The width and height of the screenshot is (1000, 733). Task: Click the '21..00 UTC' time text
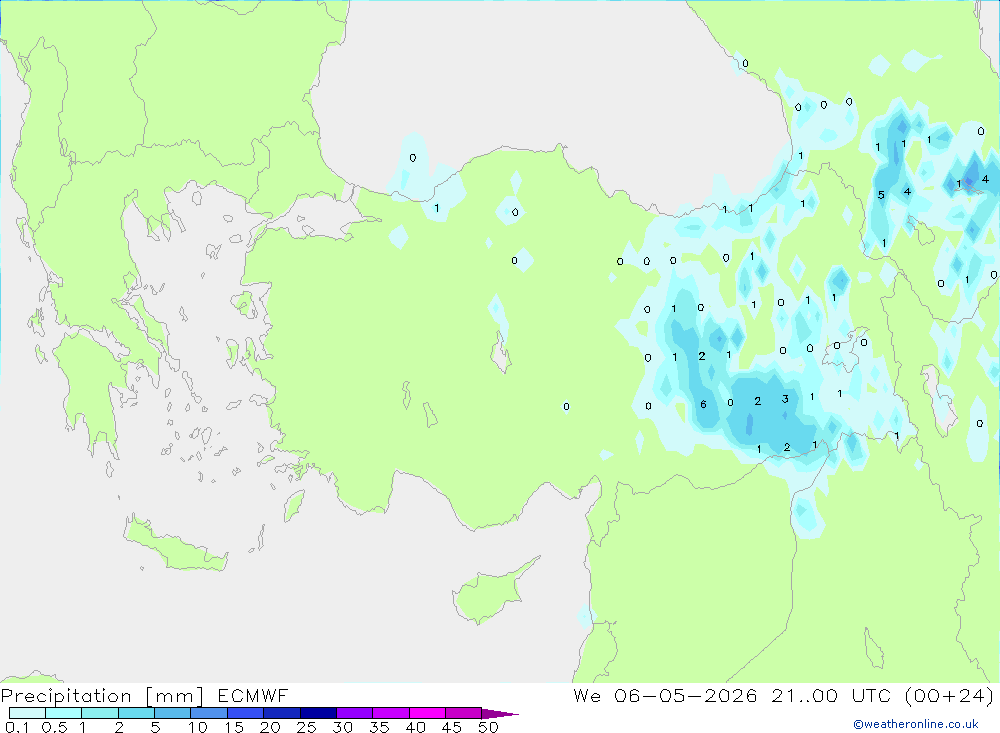pos(830,695)
